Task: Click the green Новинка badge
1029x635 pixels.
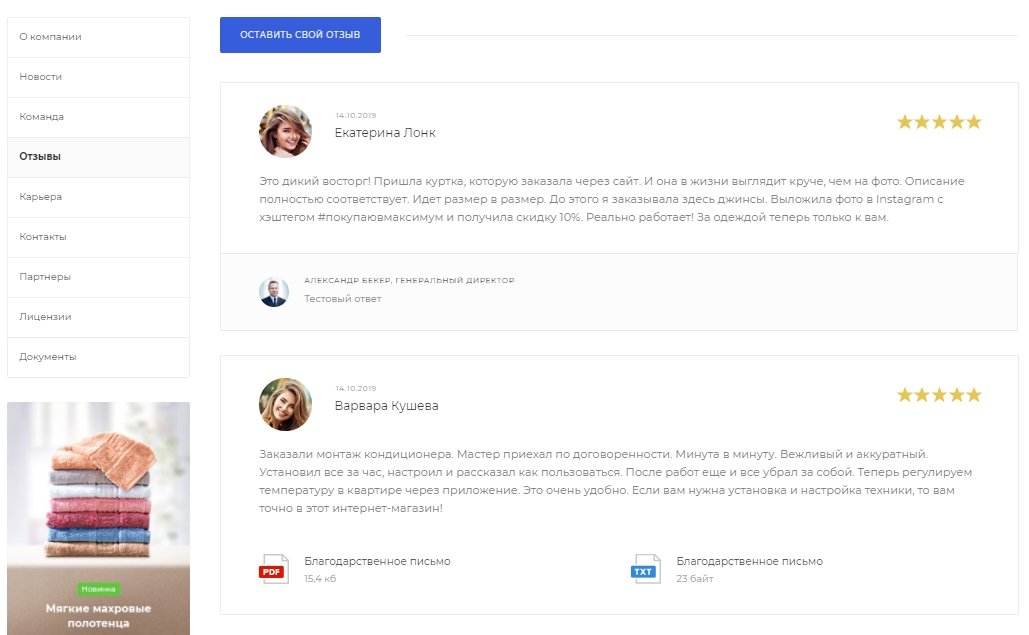Action: tap(98, 589)
